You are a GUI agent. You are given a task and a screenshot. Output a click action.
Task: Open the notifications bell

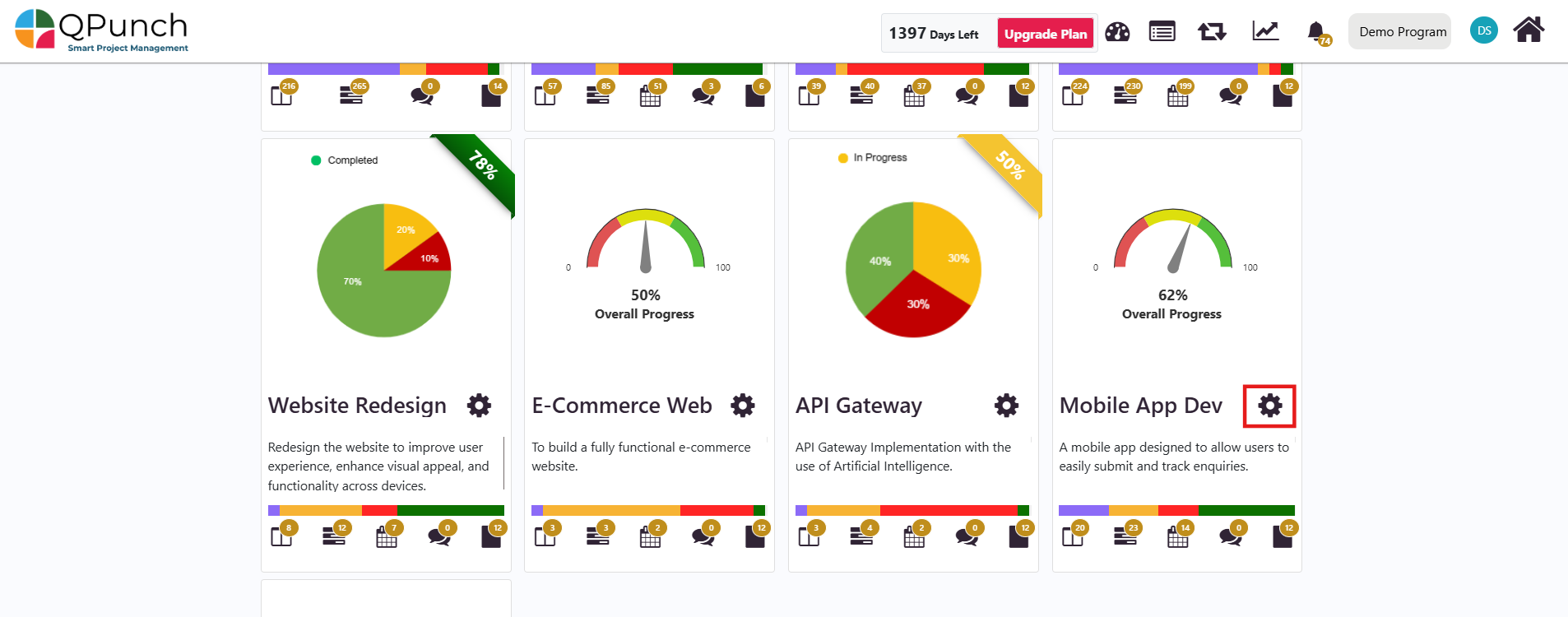pos(1316,31)
